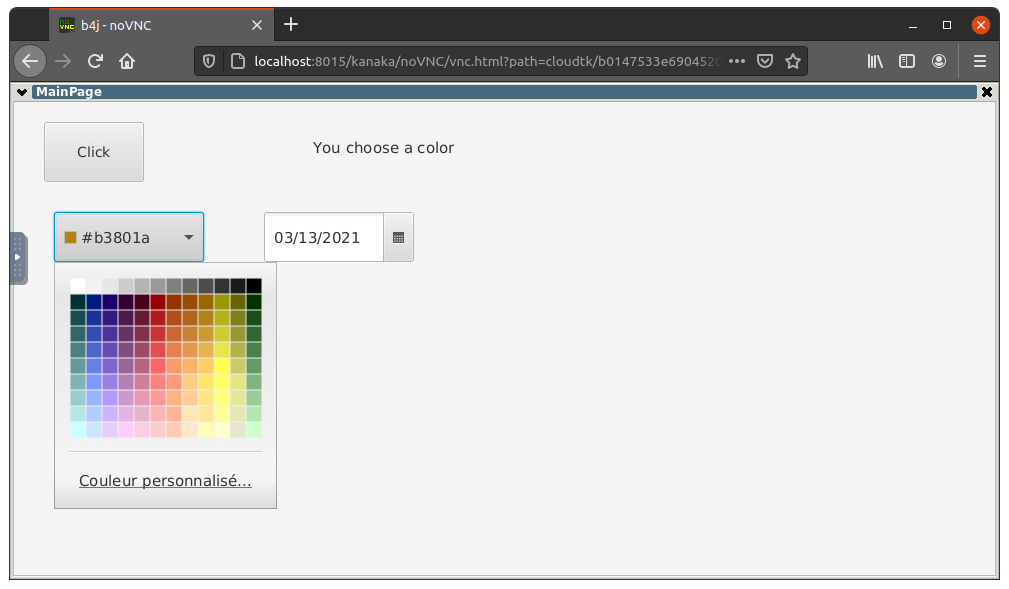Screen dimensions: 1009x589
Task: Open the Couleur personnalisé... link
Action: click(165, 481)
